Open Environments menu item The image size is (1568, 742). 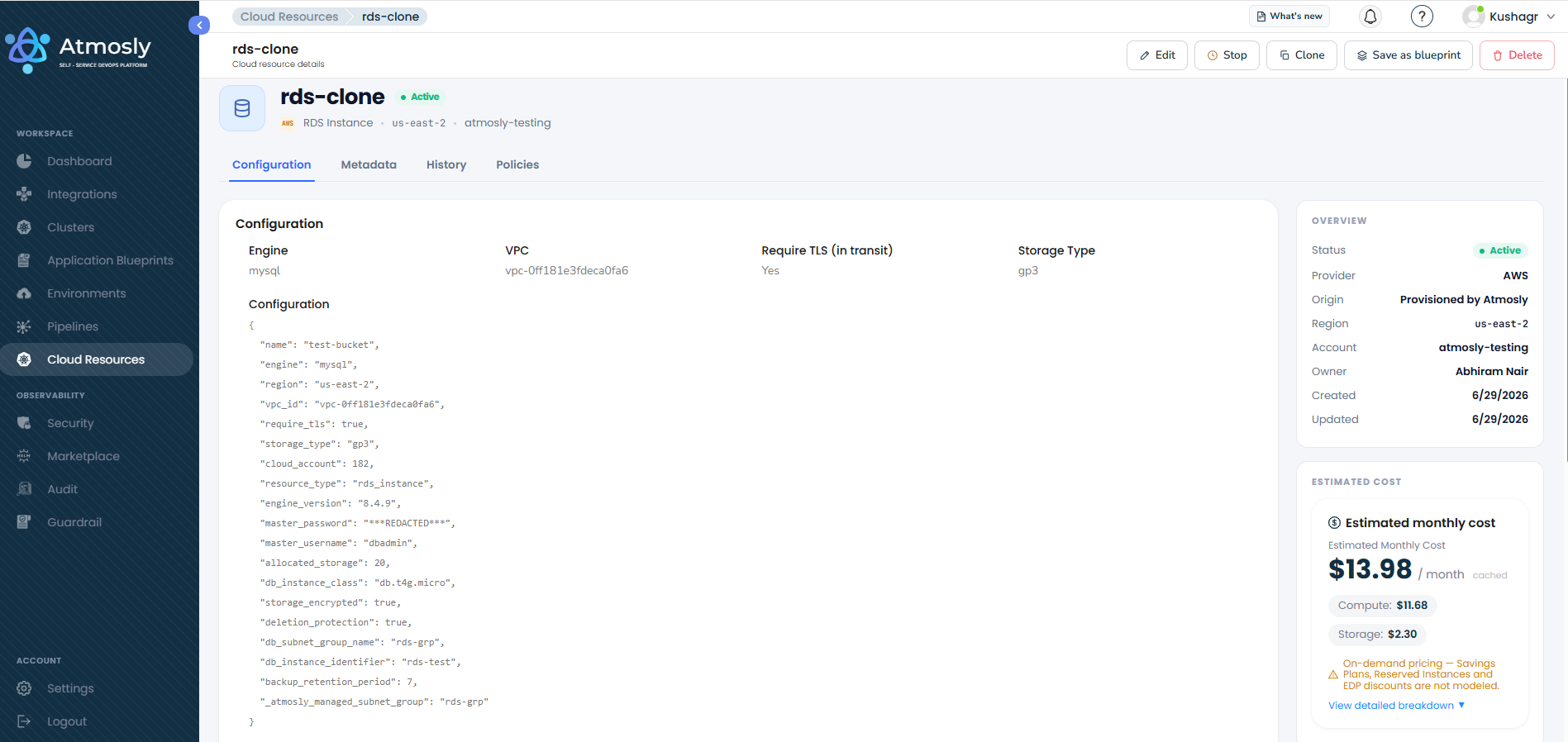(x=97, y=293)
